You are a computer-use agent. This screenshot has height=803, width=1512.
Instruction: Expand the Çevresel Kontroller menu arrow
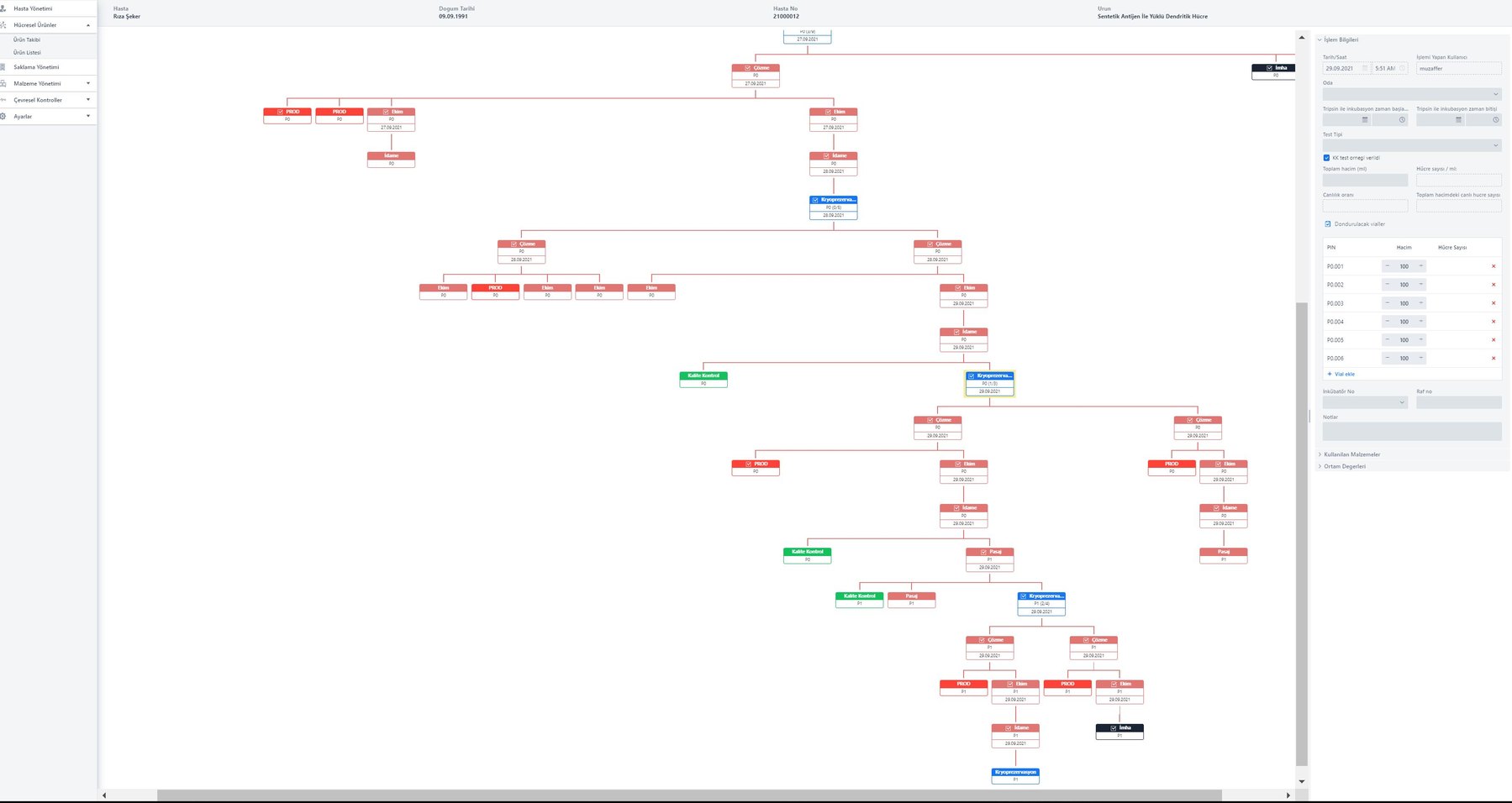88,100
